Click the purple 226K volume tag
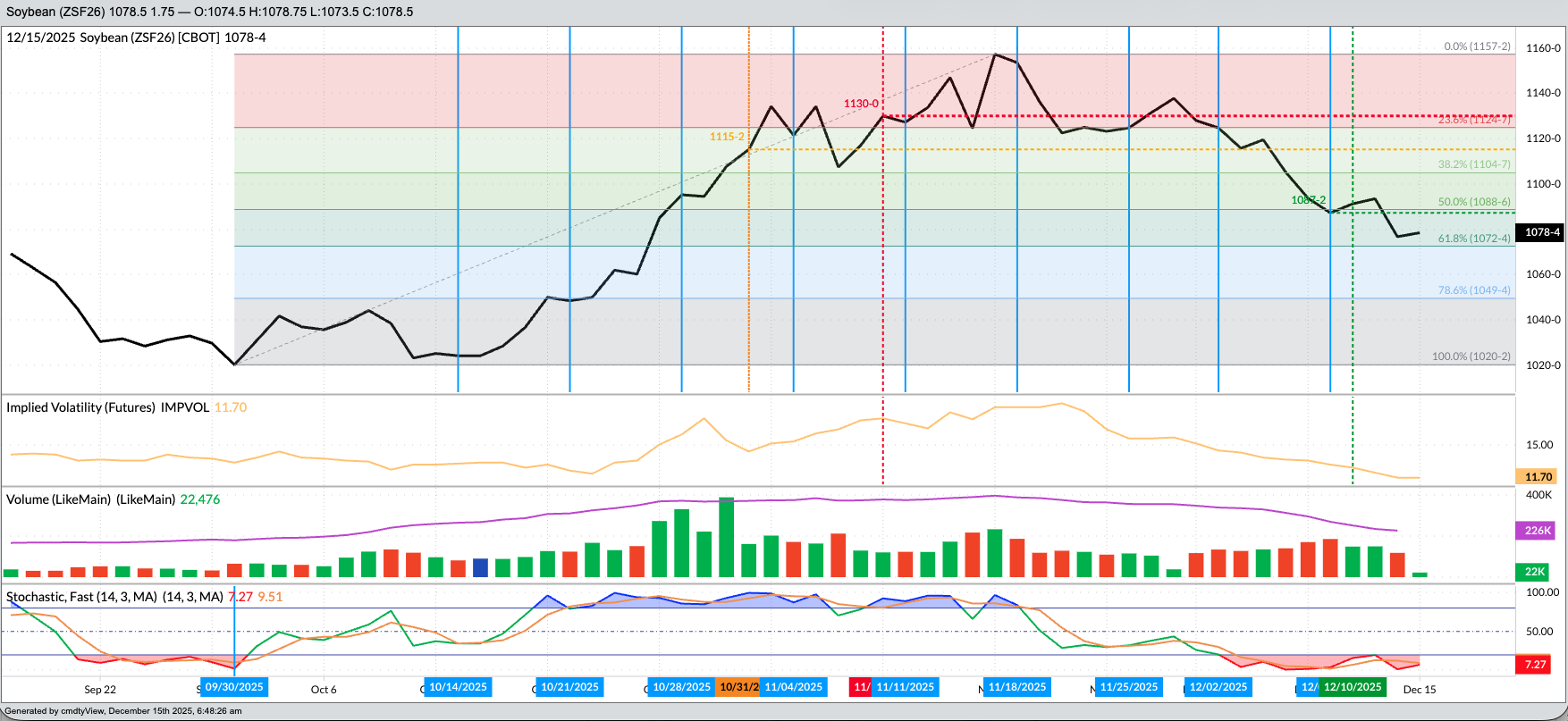This screenshot has height=721, width=1568. tap(1538, 531)
